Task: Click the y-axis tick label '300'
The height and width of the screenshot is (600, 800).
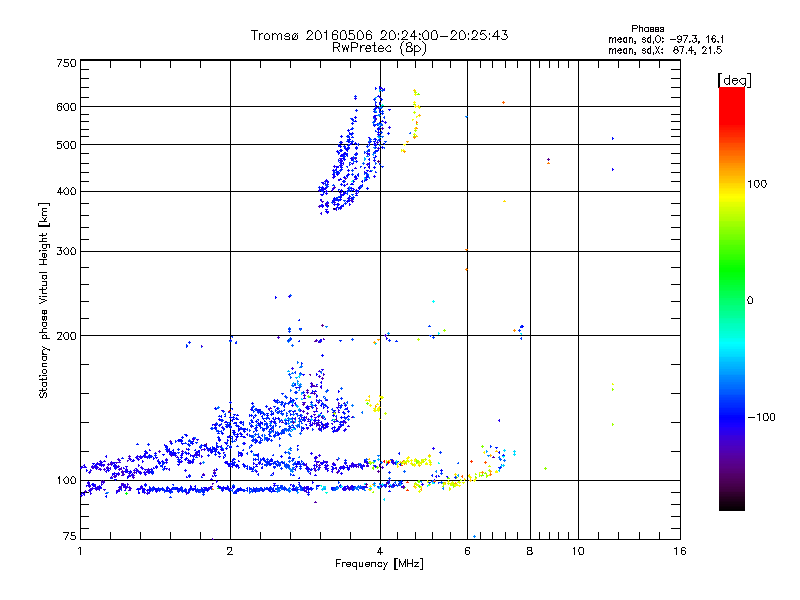Action: [66, 252]
